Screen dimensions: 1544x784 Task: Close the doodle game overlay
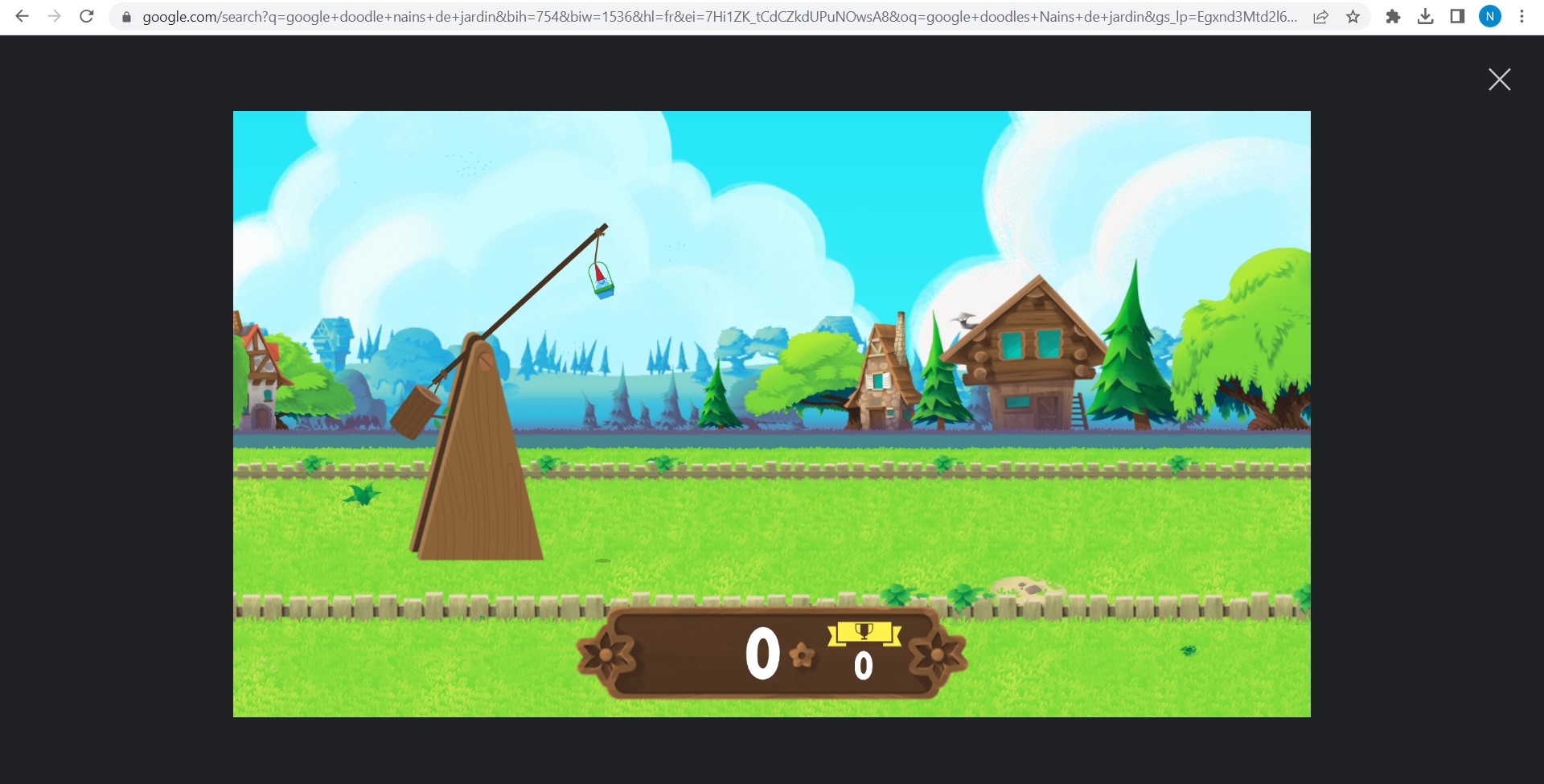(x=1499, y=79)
